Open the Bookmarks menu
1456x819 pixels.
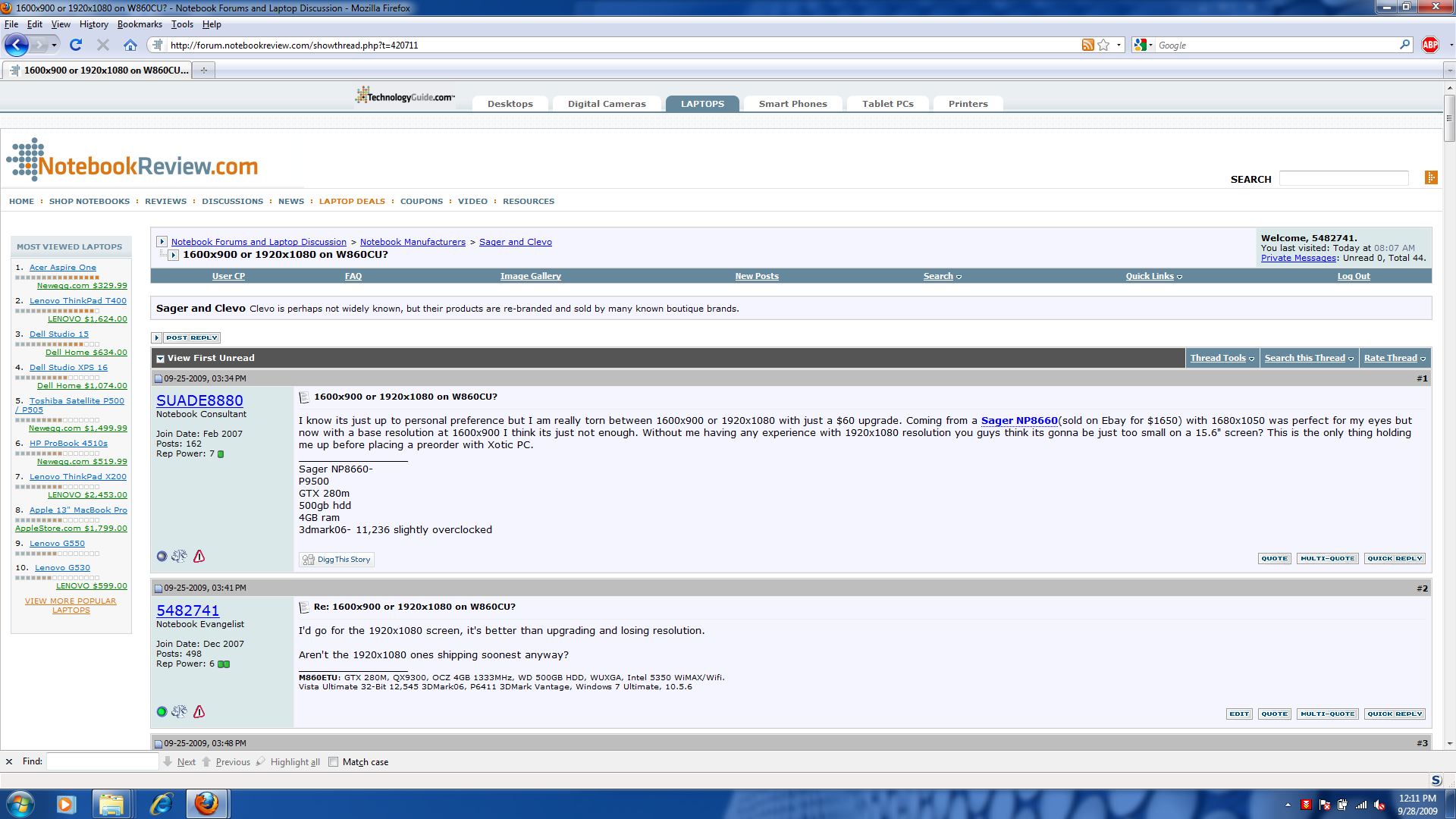[140, 24]
